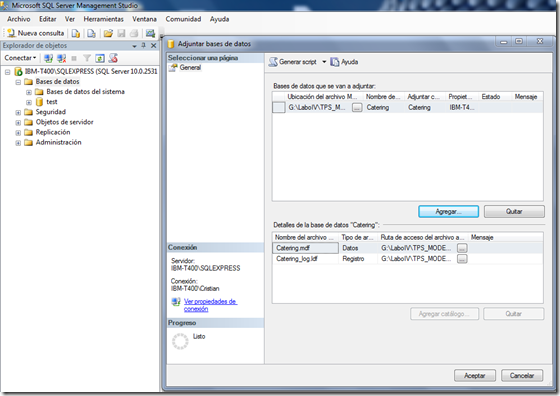560x396 pixels.
Task: Click the save disk icon in toolbar
Action: [x=121, y=34]
